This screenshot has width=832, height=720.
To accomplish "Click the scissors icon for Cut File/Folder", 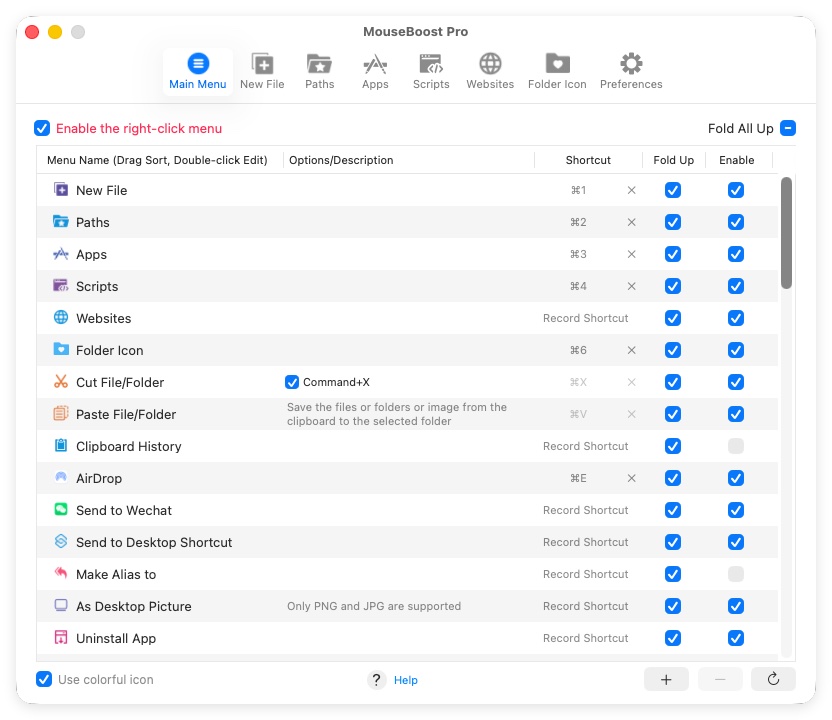I will [x=61, y=381].
